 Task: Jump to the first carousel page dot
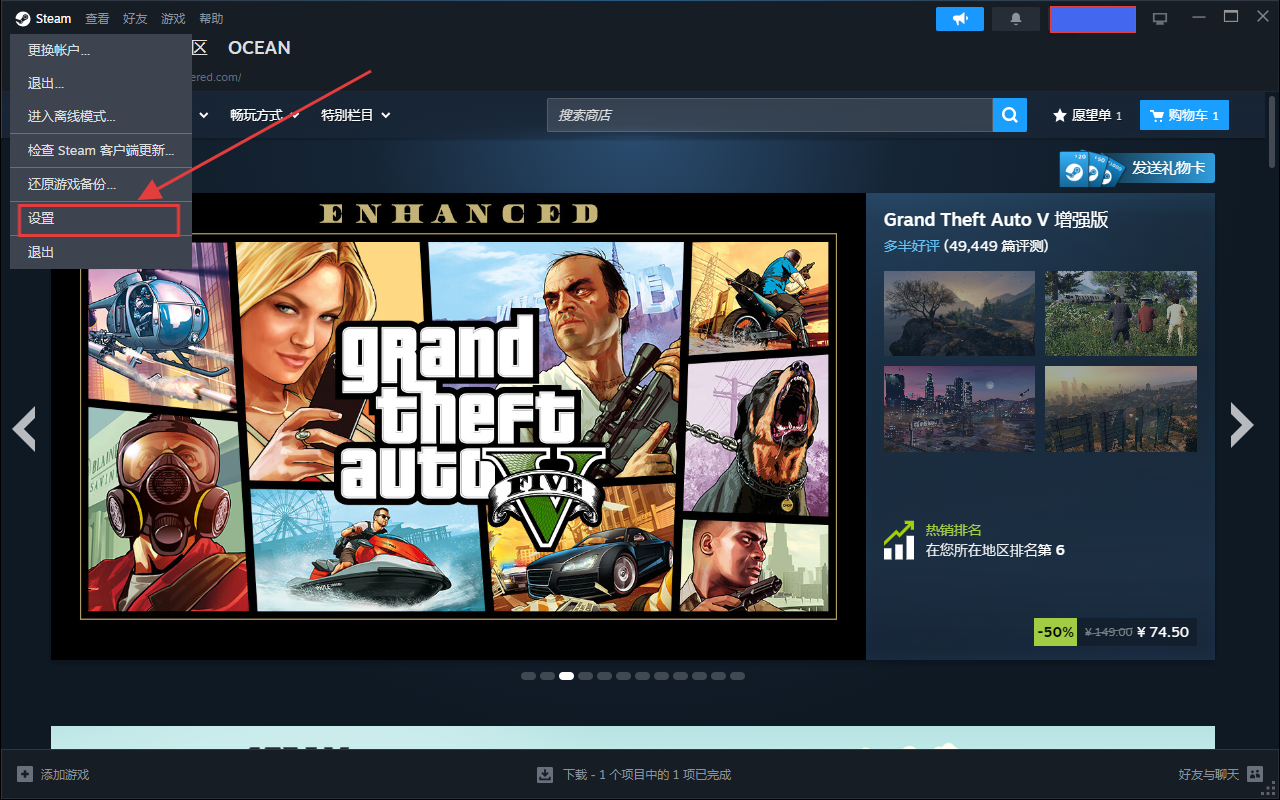coord(528,676)
